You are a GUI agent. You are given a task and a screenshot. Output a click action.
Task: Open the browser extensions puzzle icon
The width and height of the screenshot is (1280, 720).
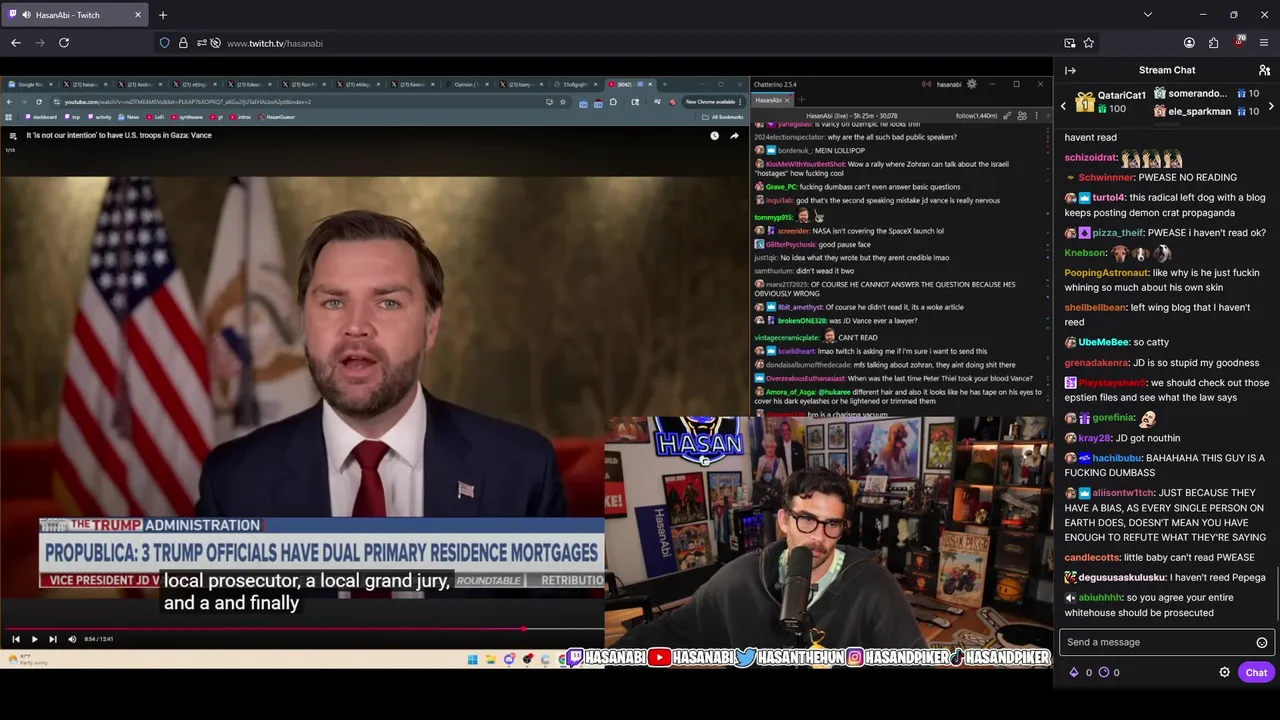pyautogui.click(x=1213, y=43)
